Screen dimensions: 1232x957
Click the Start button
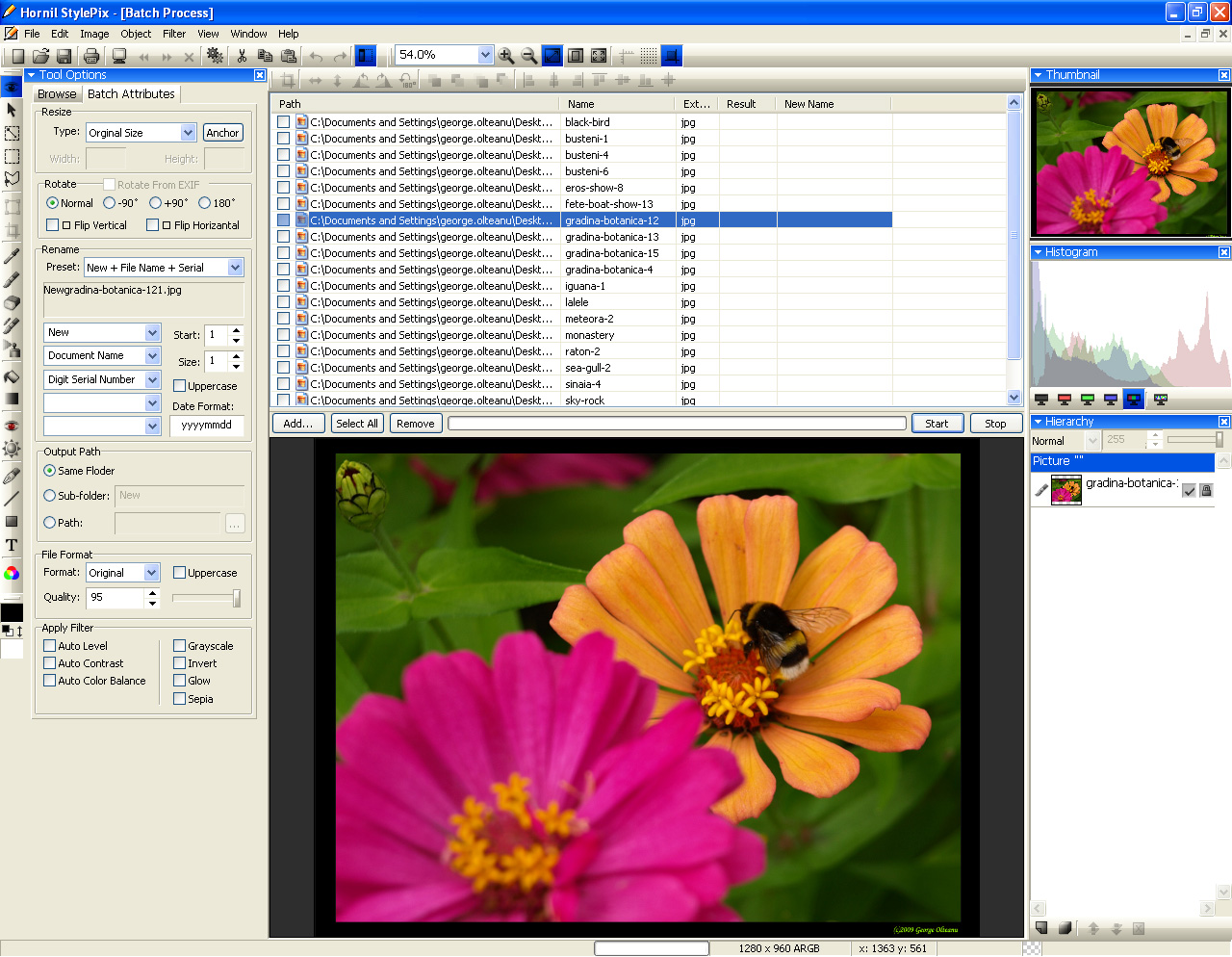click(x=937, y=424)
